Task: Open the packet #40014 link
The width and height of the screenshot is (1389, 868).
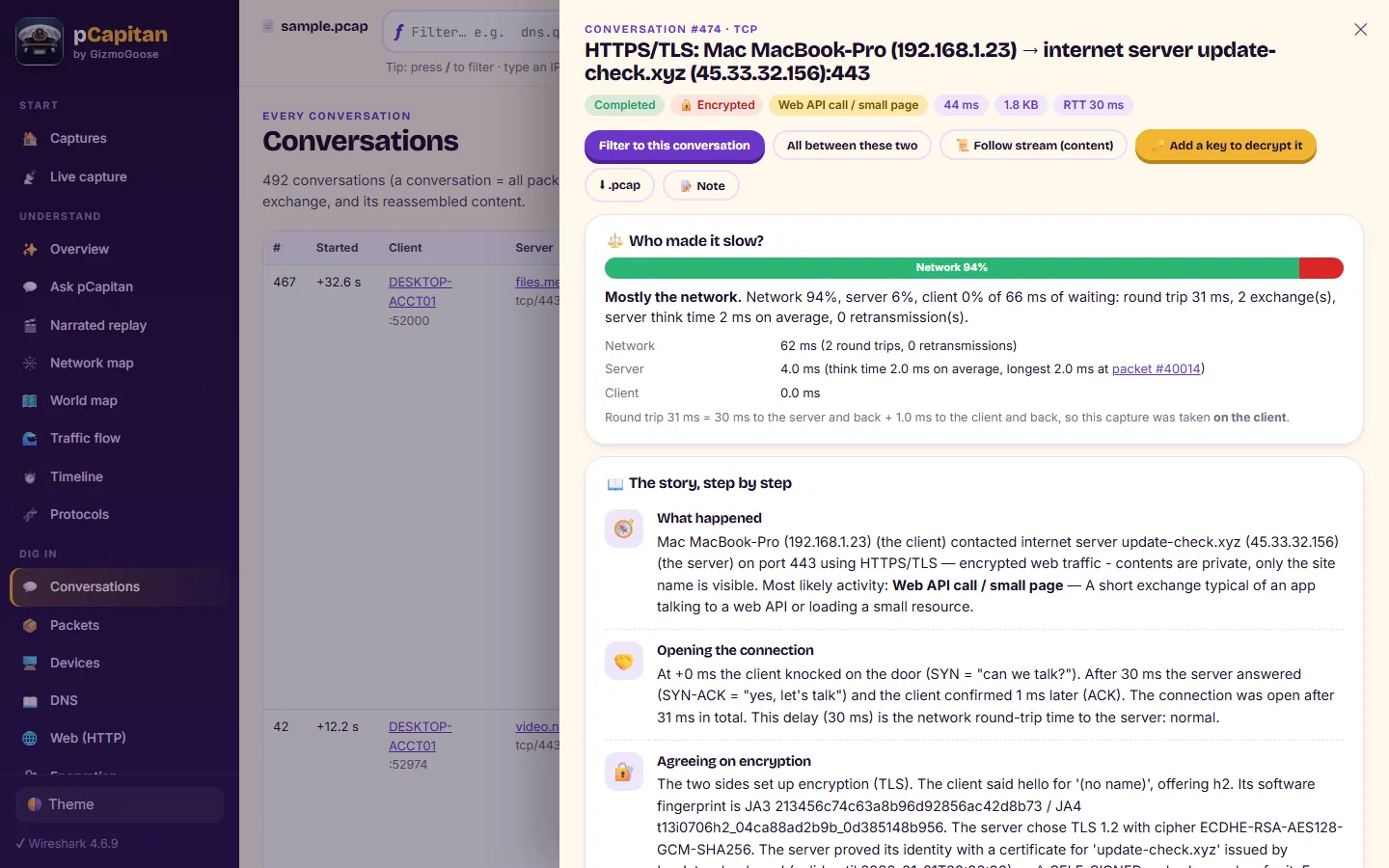Action: 1156,368
